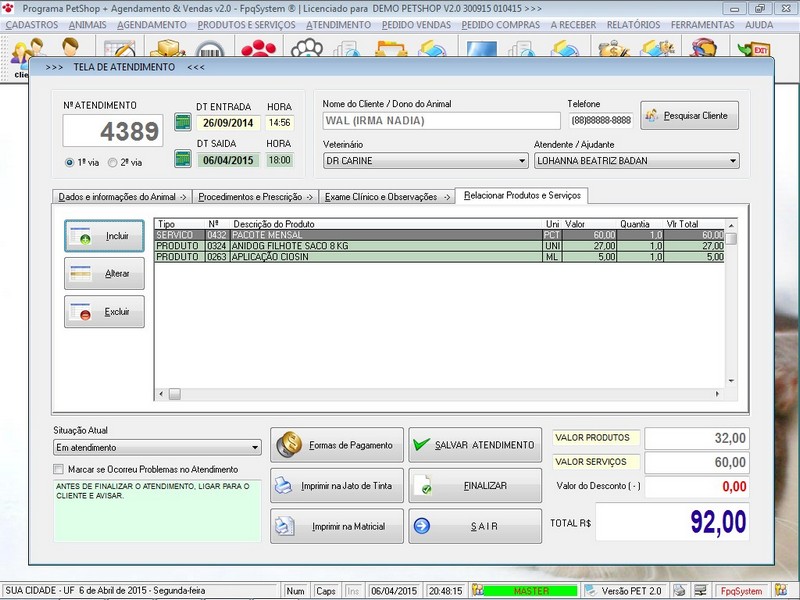Image resolution: width=800 pixels, height=600 pixels.
Task: Select the 2ª via radio option
Action: pyautogui.click(x=113, y=162)
